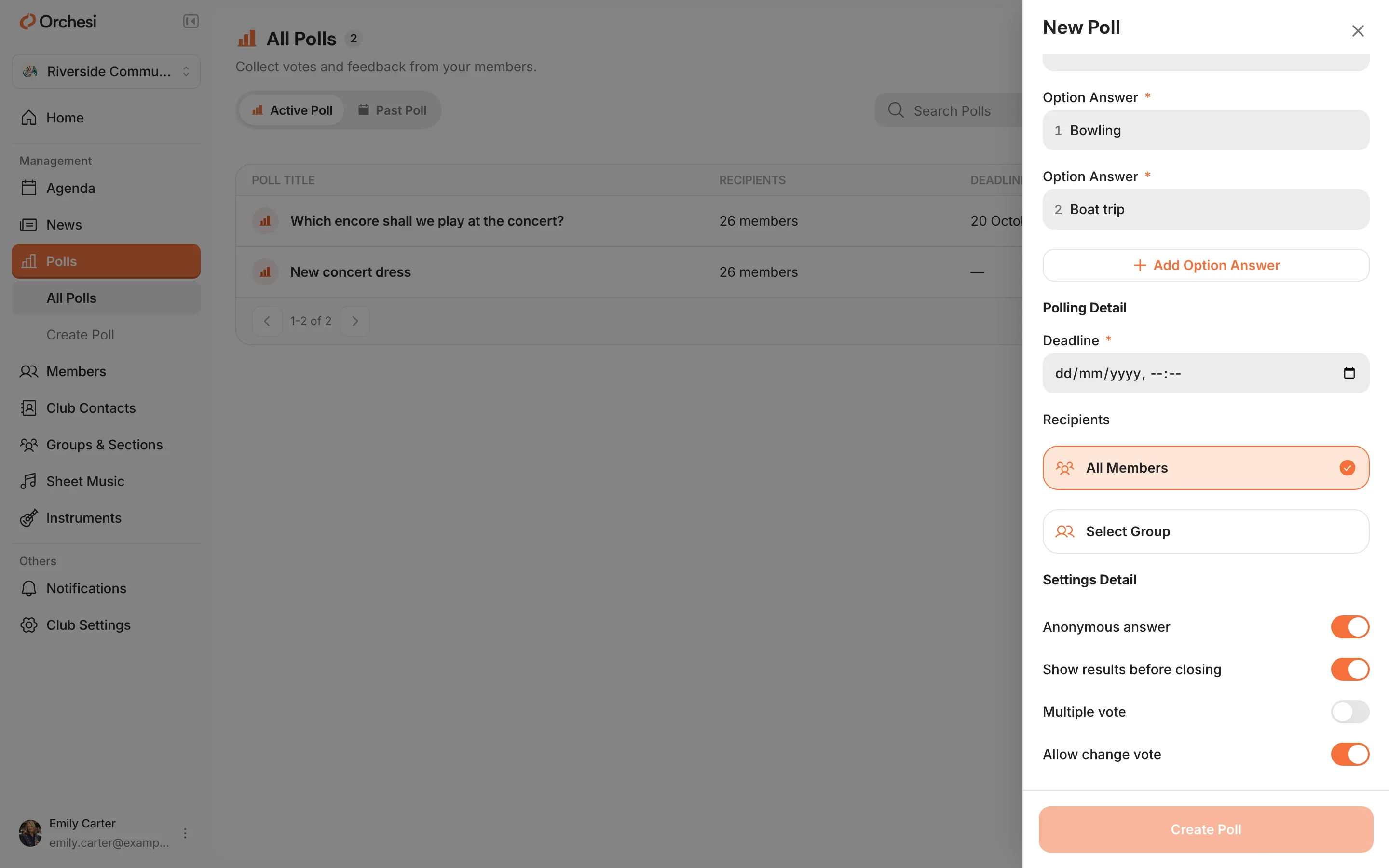The image size is (1389, 868).
Task: Open the New concert dress poll
Action: (350, 272)
